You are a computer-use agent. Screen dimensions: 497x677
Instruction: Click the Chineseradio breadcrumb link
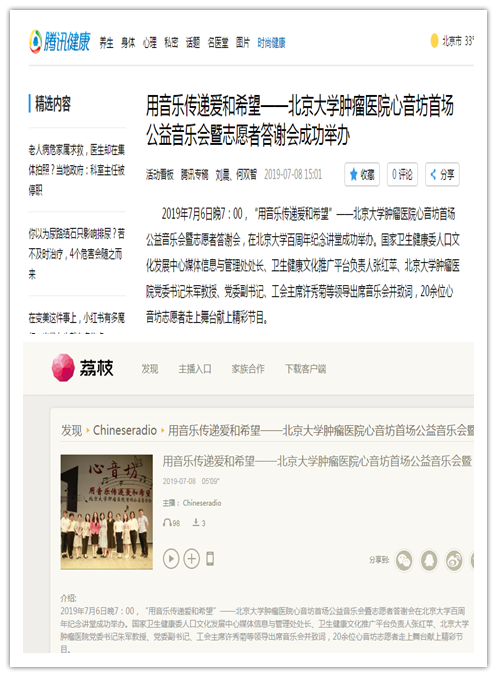125,430
